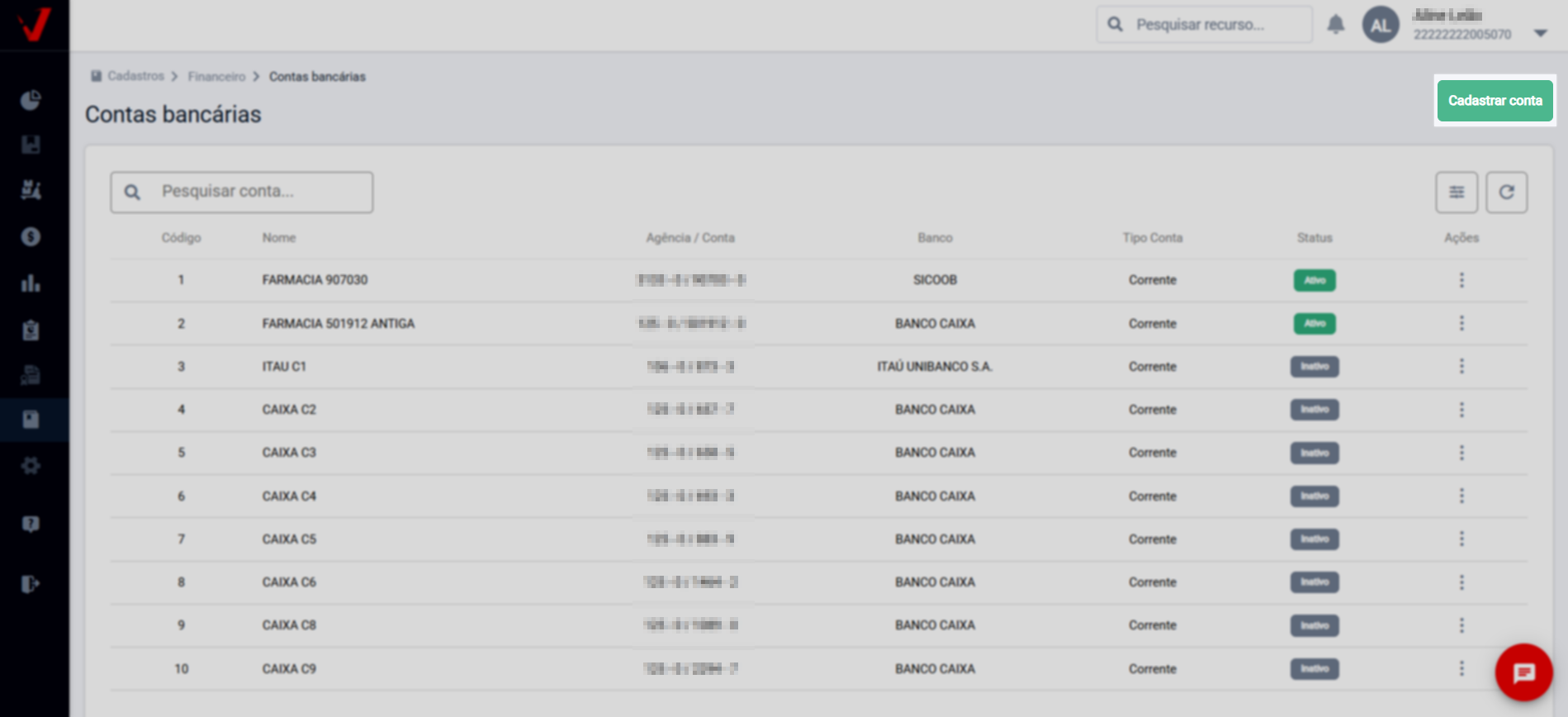Image resolution: width=1568 pixels, height=717 pixels.
Task: Focus the Pesquisar recurso search box
Action: click(1214, 25)
